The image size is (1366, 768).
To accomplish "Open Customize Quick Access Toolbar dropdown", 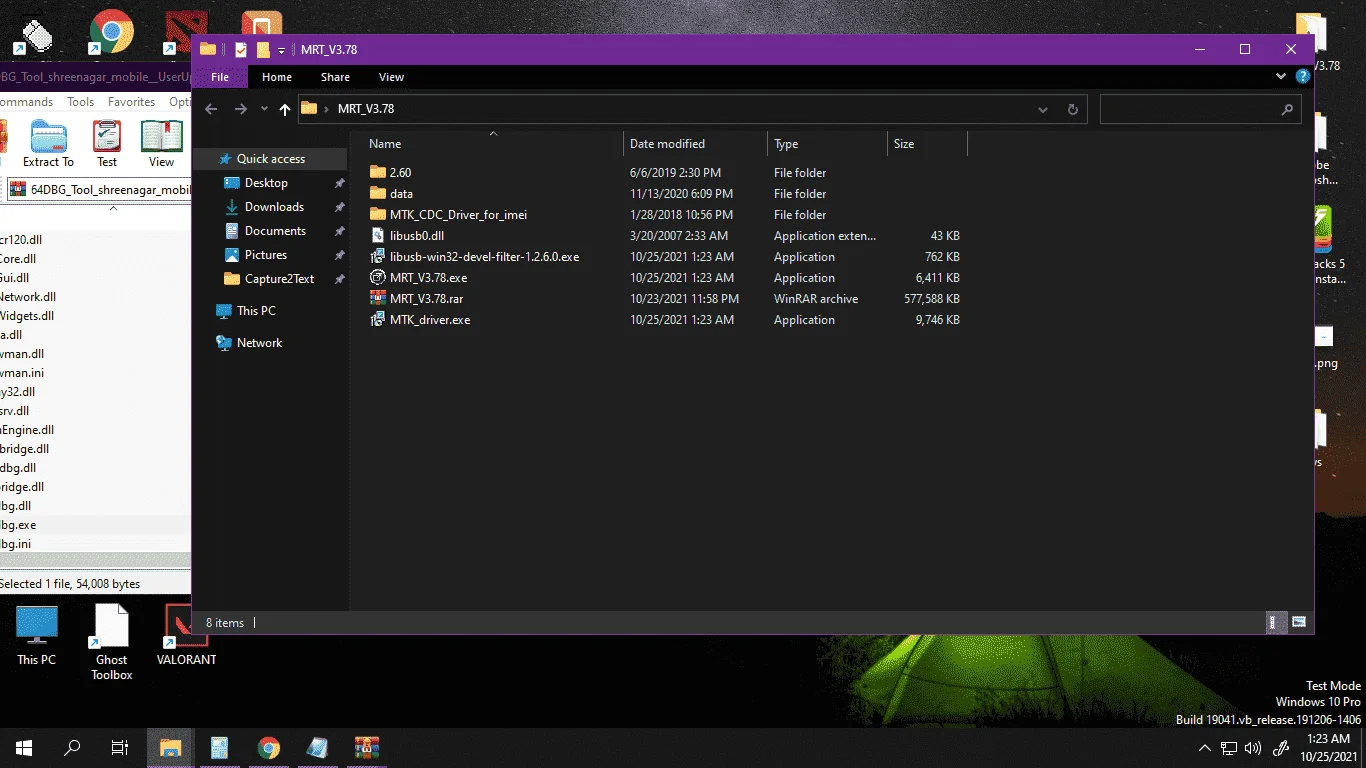I will tap(282, 50).
